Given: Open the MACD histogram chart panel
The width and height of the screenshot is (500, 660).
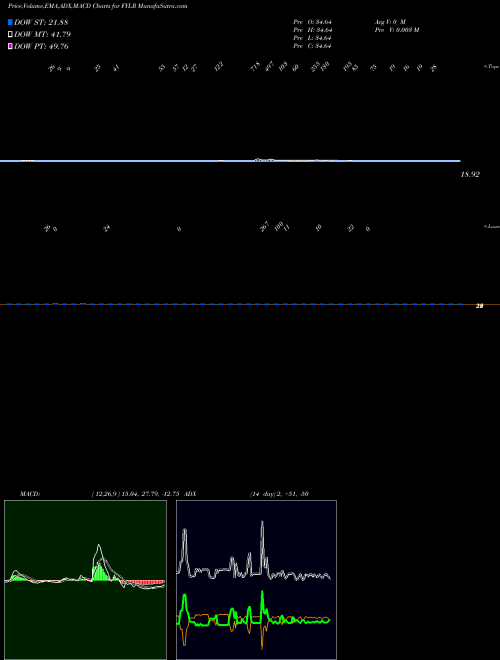Looking at the screenshot, I should click(85, 580).
